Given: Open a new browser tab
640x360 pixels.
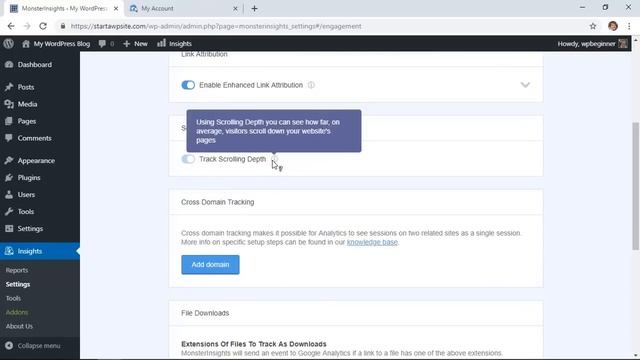Looking at the screenshot, I should click(254, 9).
